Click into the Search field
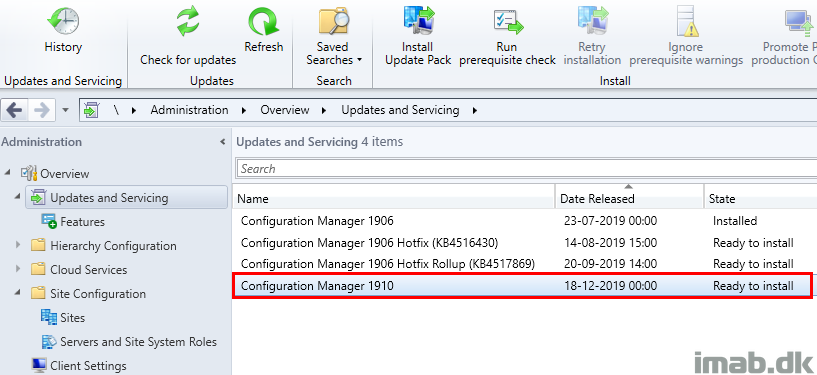Viewport: 817px width, 375px height. 527,169
